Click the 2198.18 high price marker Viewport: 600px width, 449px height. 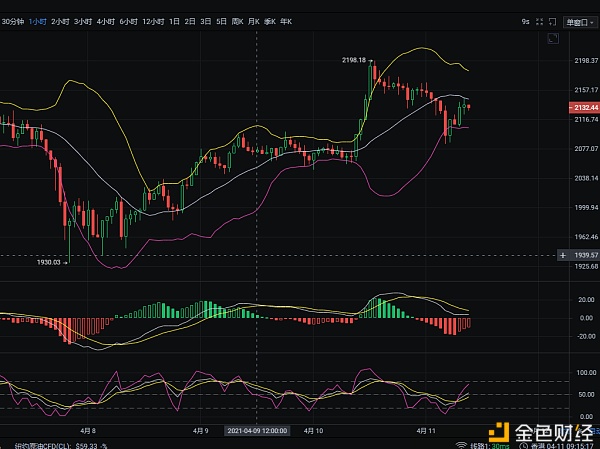pyautogui.click(x=355, y=60)
